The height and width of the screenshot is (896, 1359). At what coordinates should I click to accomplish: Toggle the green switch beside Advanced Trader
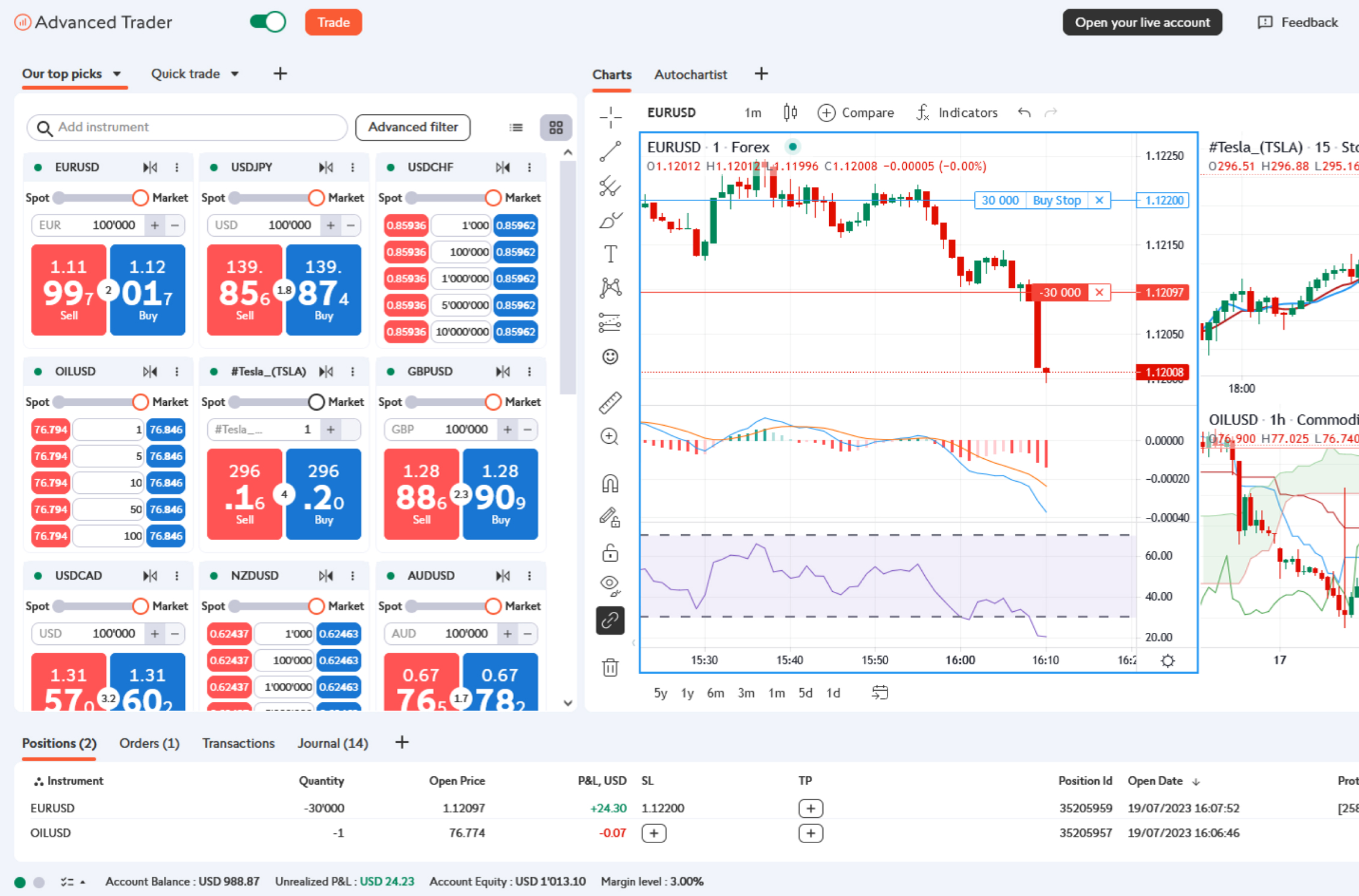point(268,22)
